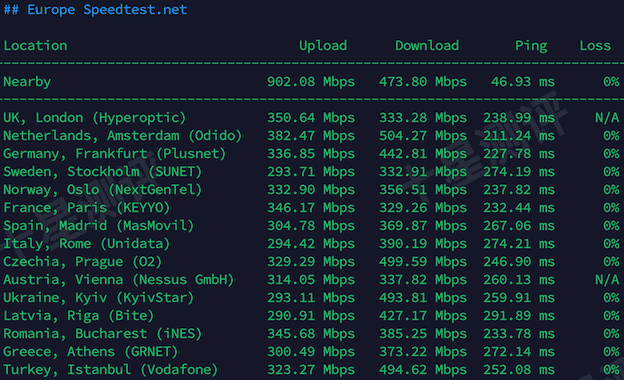Click the 'Nearby' row label

coord(27,82)
